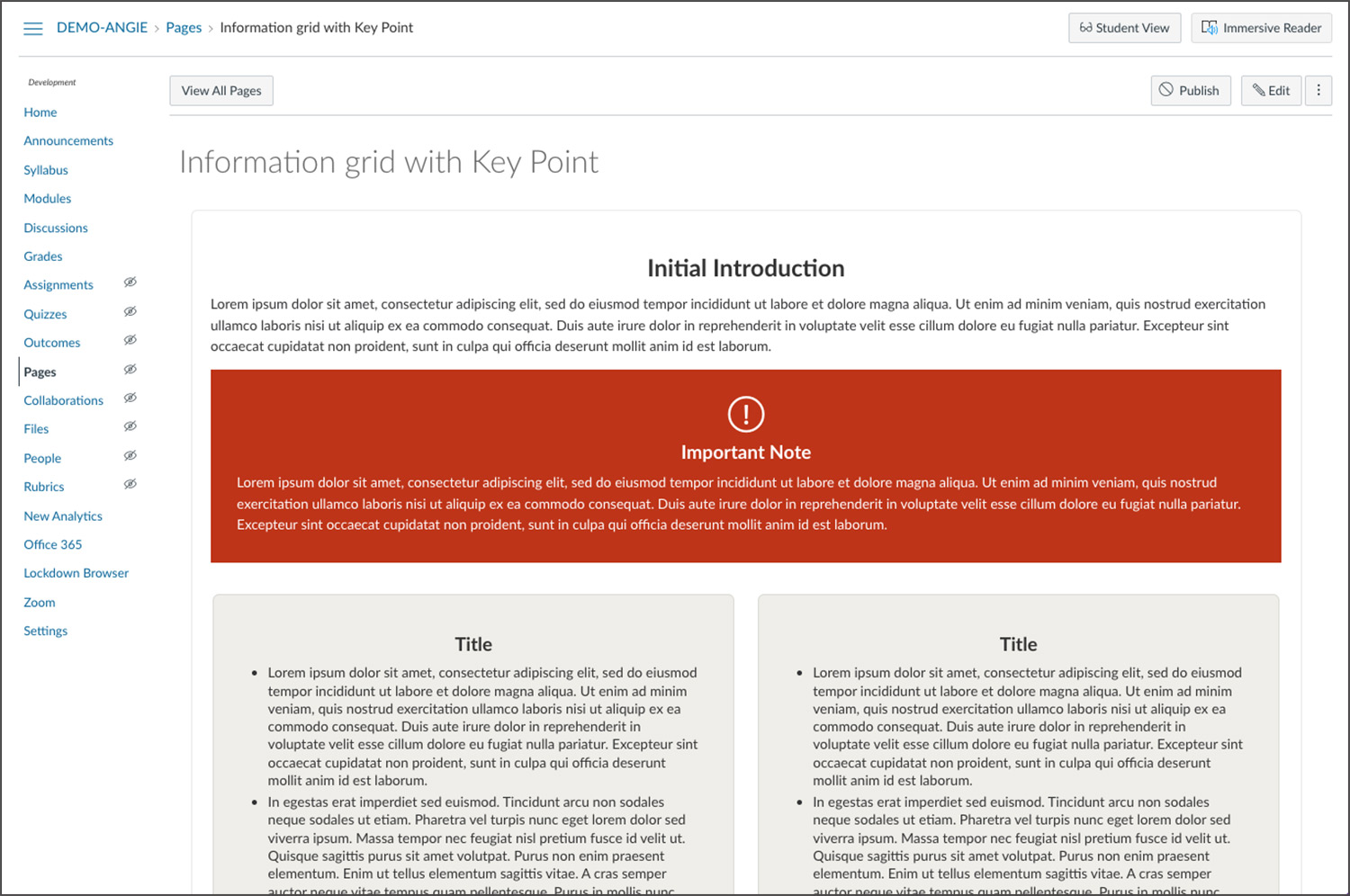The image size is (1350, 896).
Task: Click the exclamation icon in Important Note
Action: (x=745, y=414)
